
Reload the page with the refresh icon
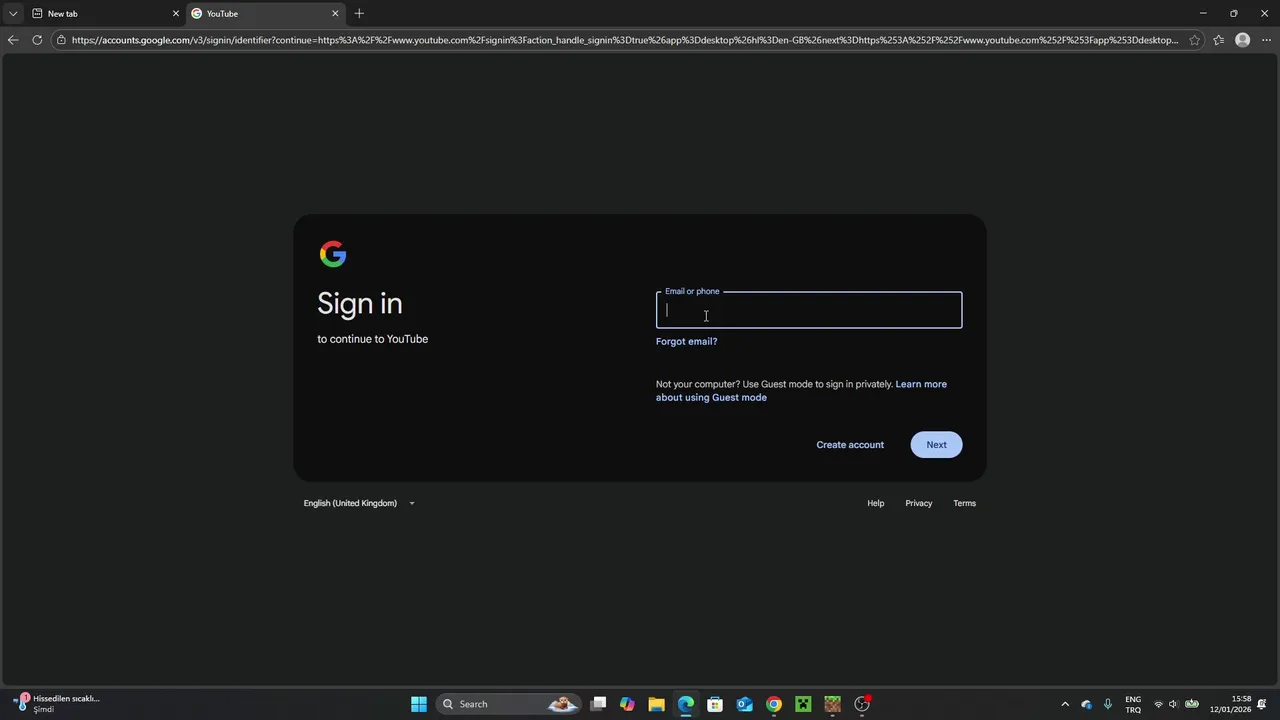click(x=37, y=40)
